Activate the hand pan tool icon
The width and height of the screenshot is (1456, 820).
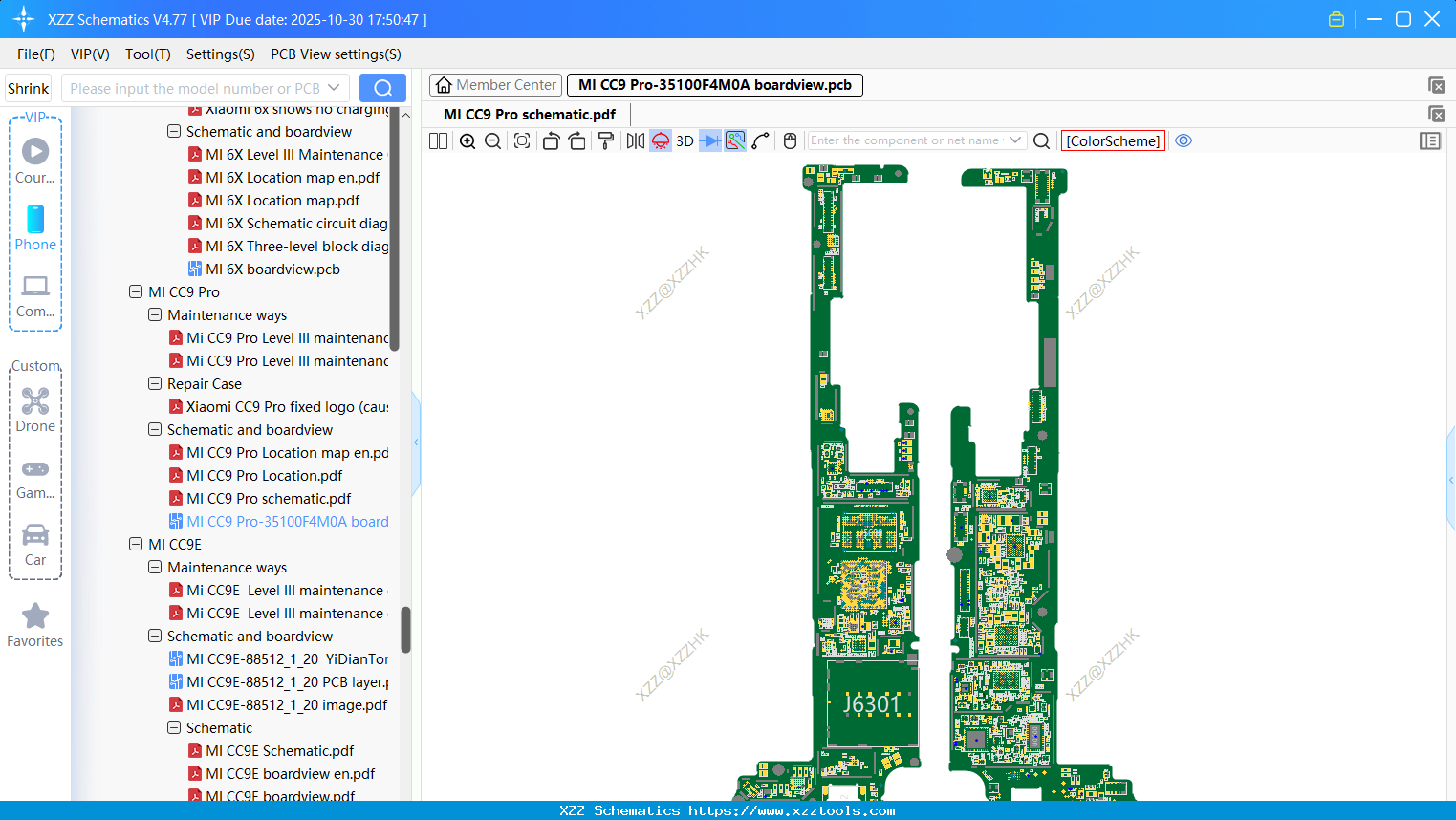click(790, 140)
